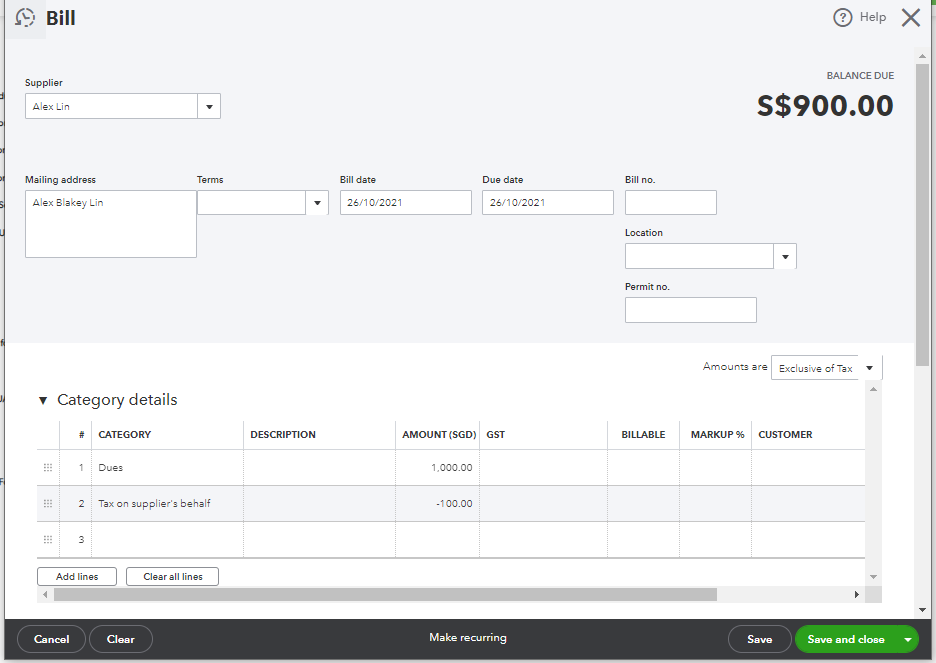Close the Bill form with the X icon
This screenshot has width=936, height=663.
coord(910,16)
